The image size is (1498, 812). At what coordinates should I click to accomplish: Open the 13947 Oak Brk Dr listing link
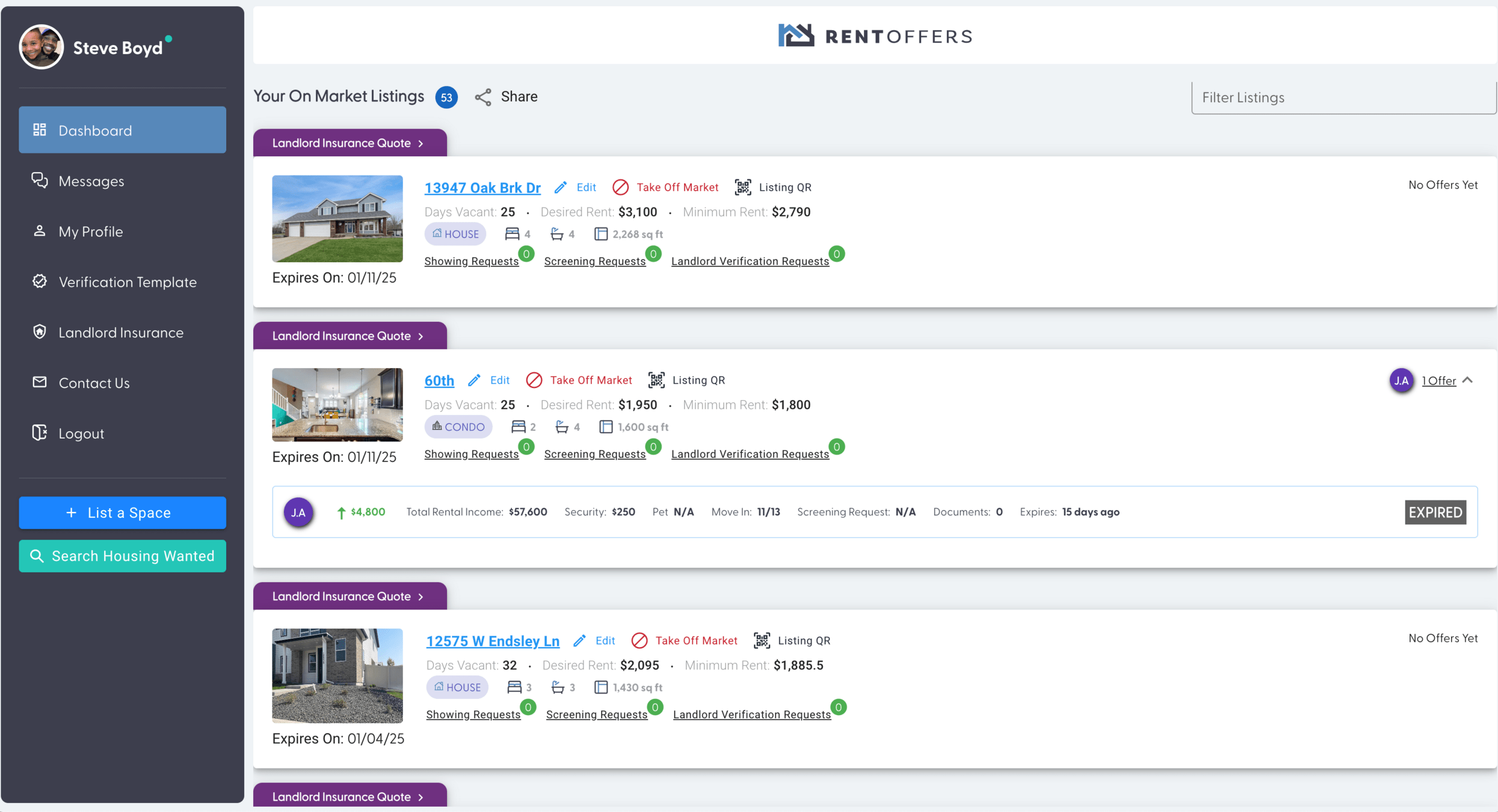click(482, 188)
